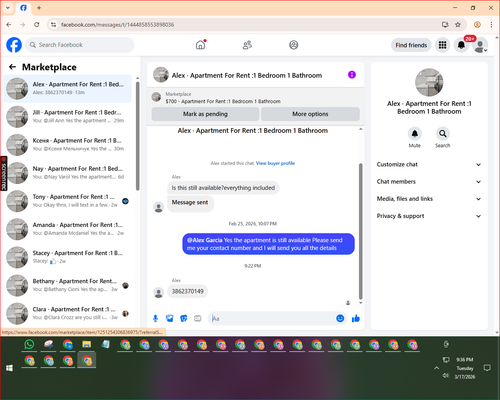Open Chrome tab search dropdown arrow
The width and height of the screenshot is (500, 400).
8,8
